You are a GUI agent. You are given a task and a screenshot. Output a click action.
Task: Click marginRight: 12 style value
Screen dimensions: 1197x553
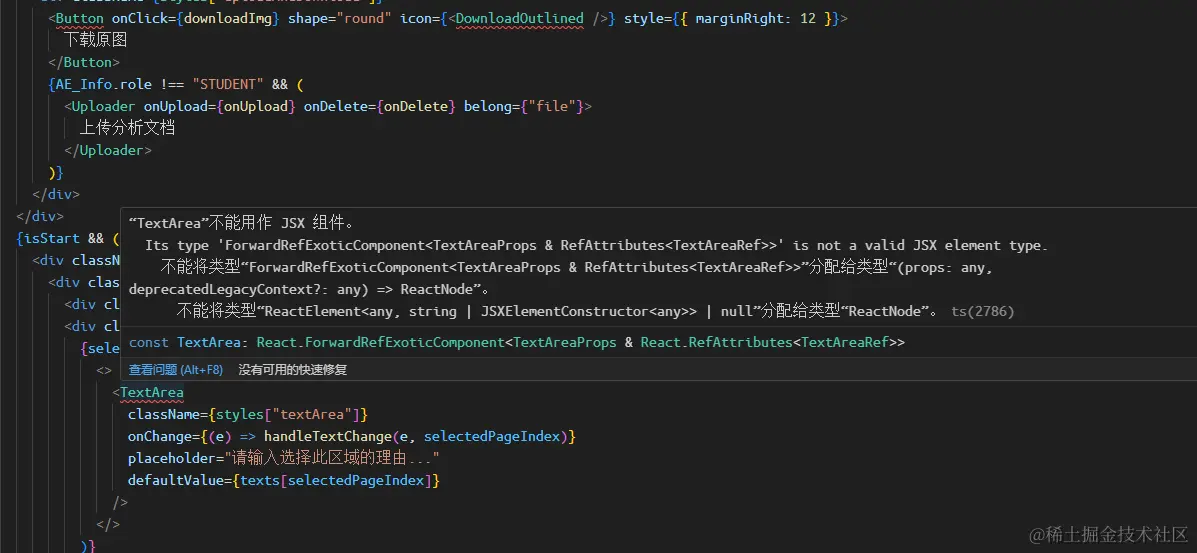755,18
